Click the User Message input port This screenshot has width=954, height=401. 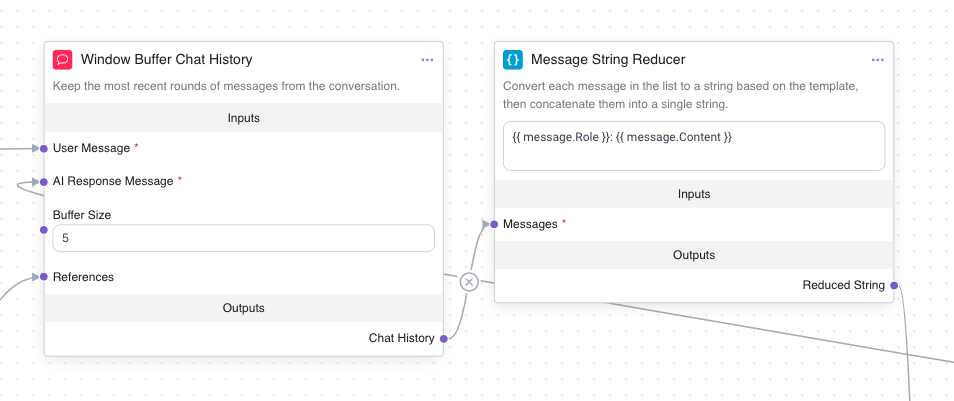(44, 148)
